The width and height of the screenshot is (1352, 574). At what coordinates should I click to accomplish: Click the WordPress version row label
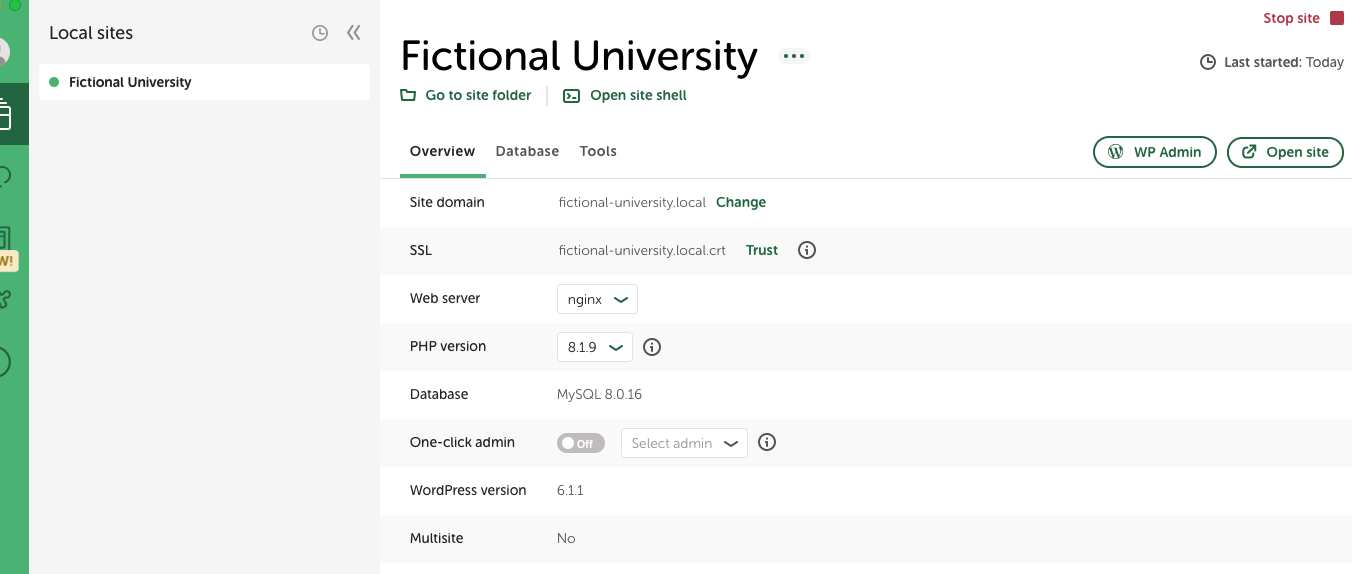[x=468, y=490]
